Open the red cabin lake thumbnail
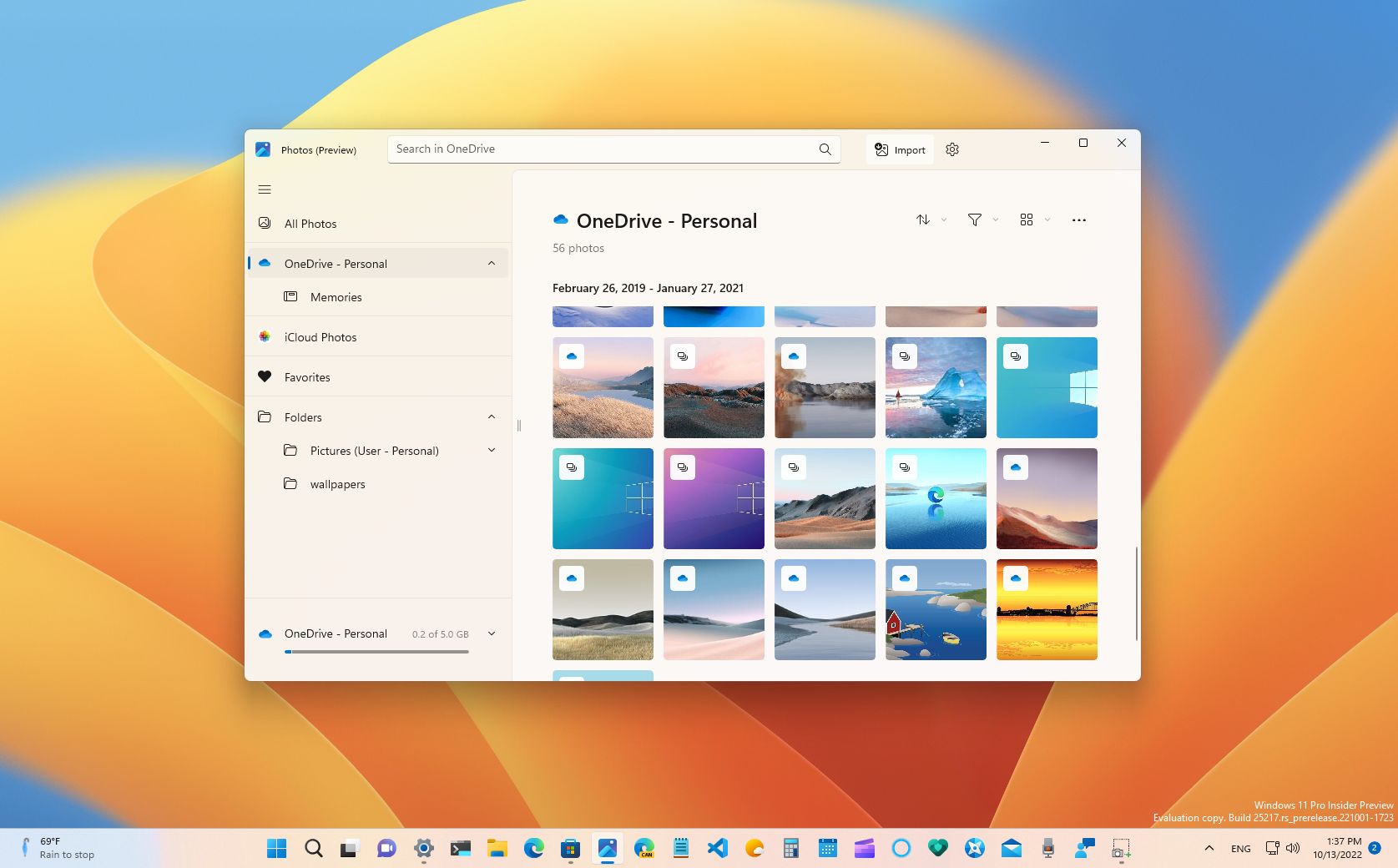1398x868 pixels. point(936,609)
